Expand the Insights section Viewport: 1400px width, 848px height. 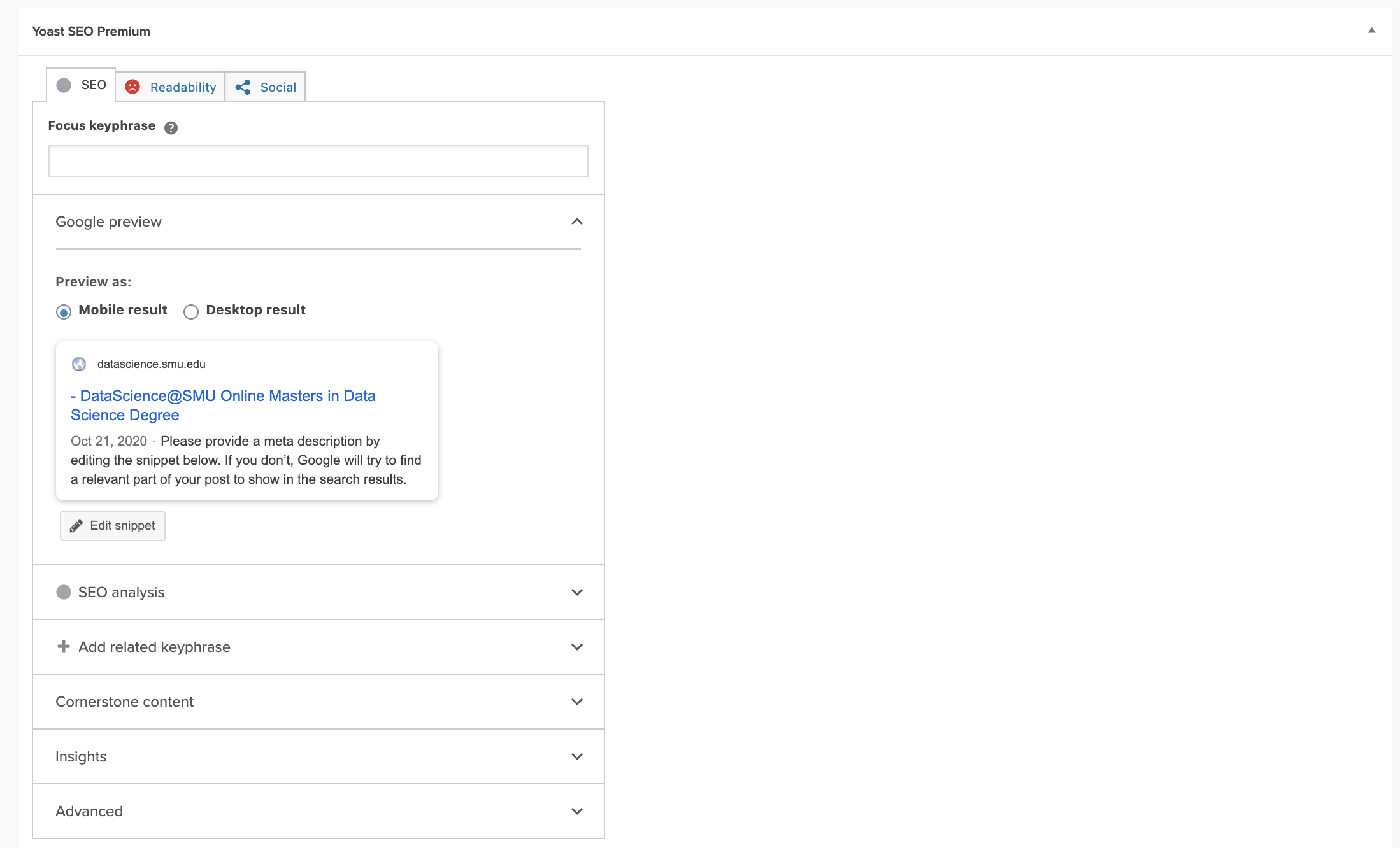click(577, 756)
